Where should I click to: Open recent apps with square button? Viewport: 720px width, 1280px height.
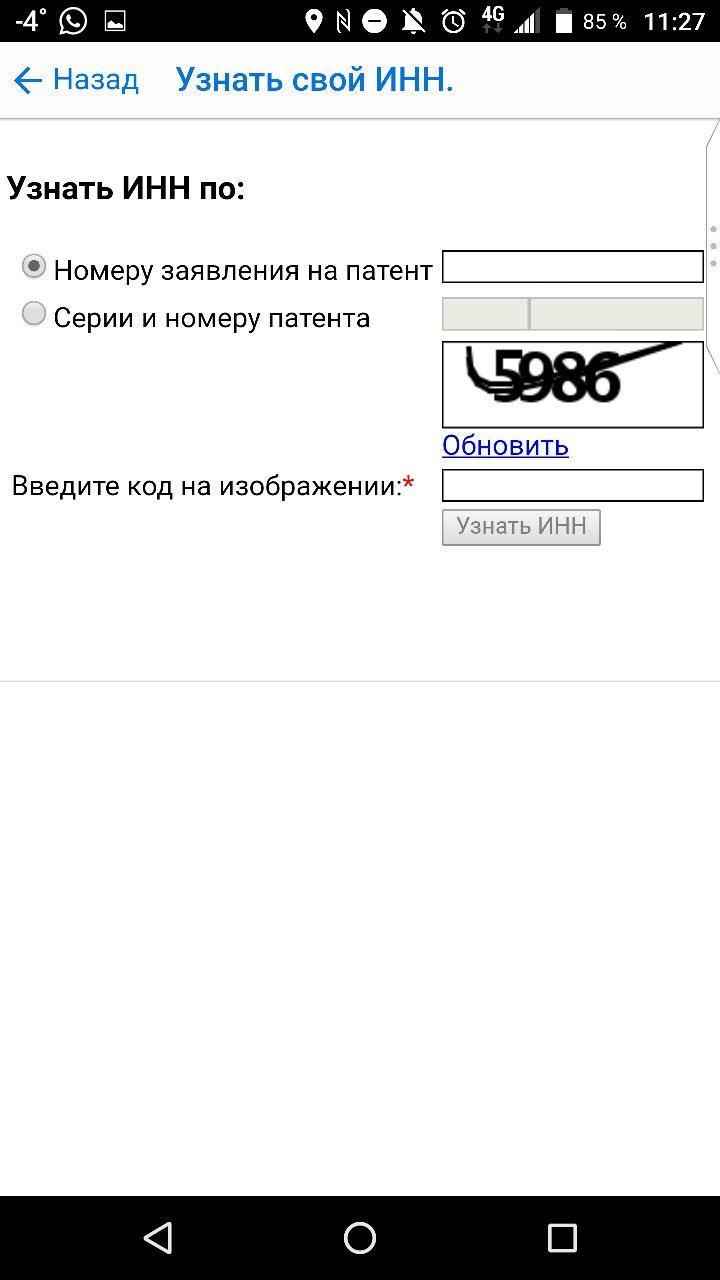(x=562, y=1238)
